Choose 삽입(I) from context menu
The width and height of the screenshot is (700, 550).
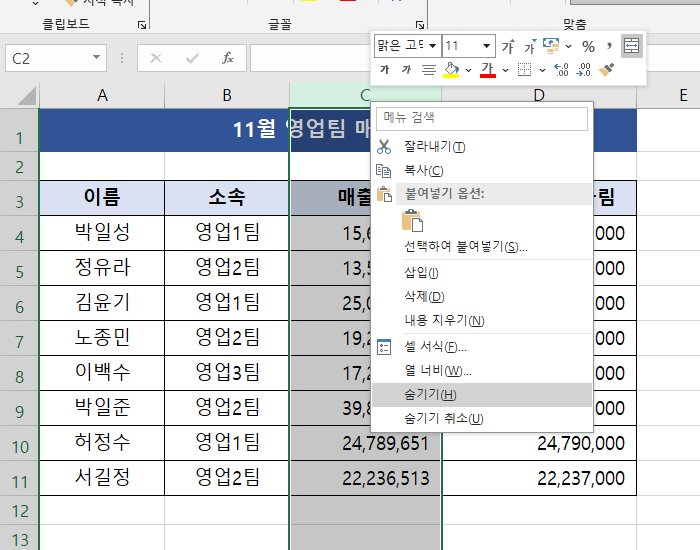[482, 272]
